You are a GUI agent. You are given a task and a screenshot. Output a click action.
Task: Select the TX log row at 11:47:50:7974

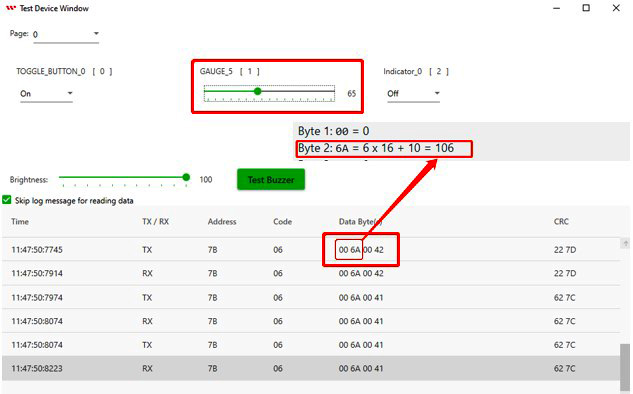[311, 298]
